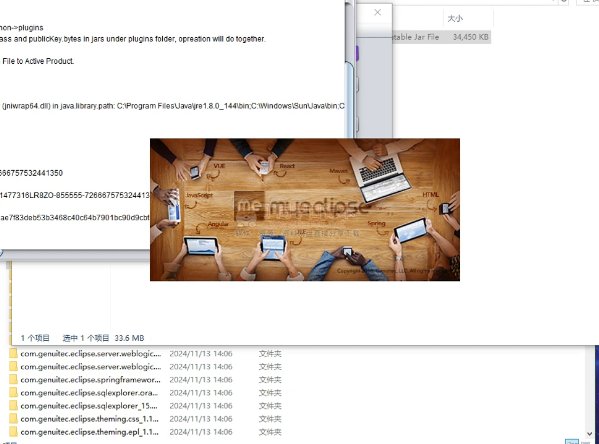Click 选中 1 个项目 33.6 MB status text

pos(103,338)
